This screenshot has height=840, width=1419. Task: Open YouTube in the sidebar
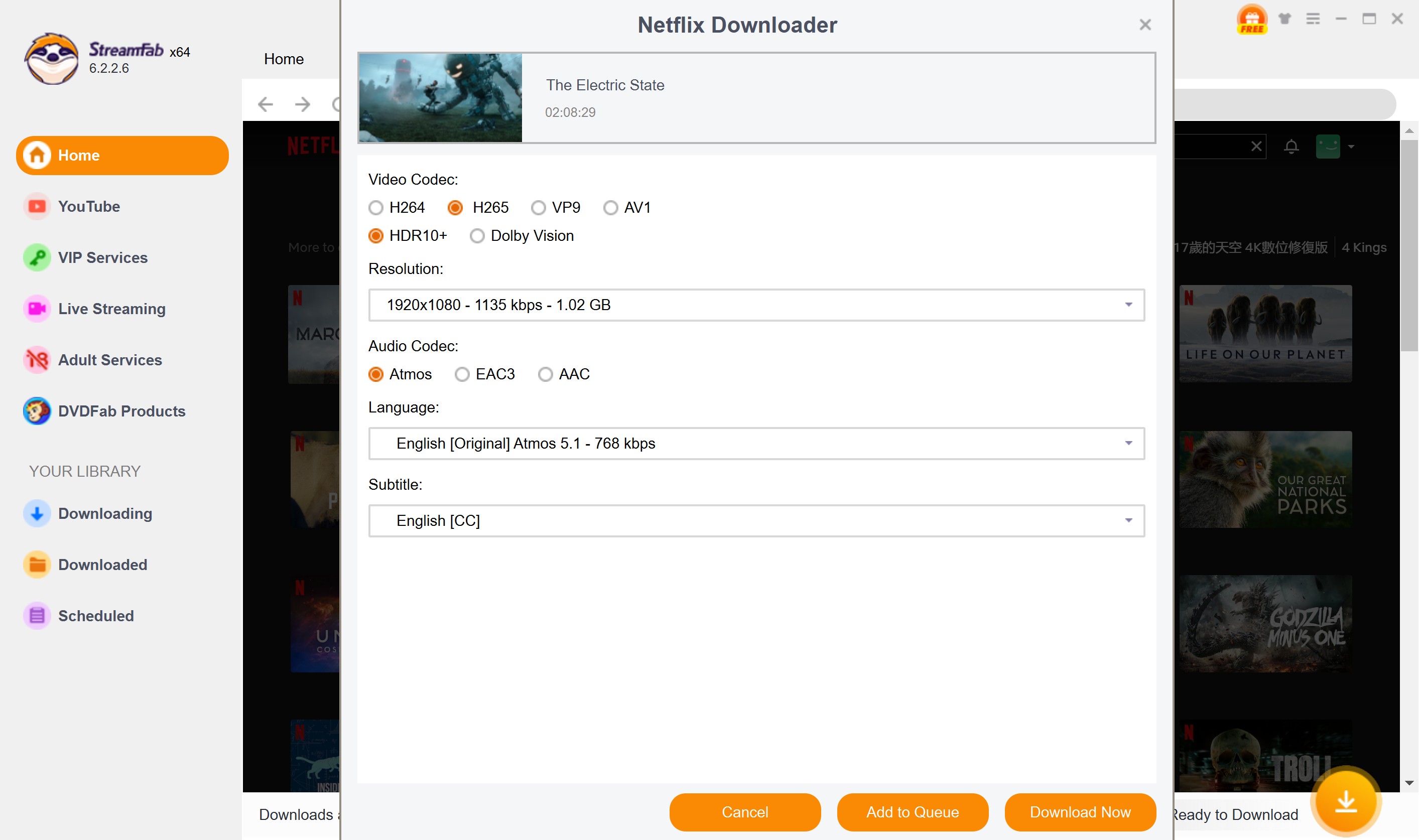89,206
